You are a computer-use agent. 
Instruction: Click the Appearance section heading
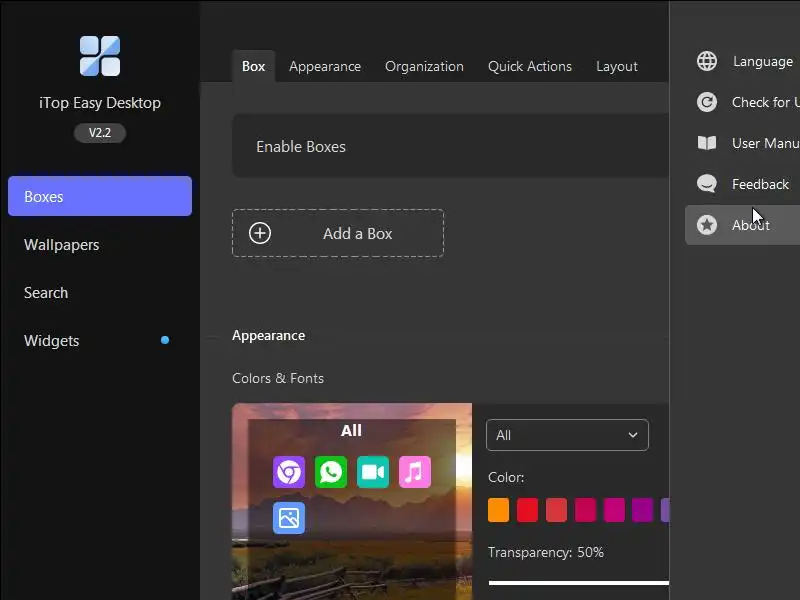(x=268, y=336)
